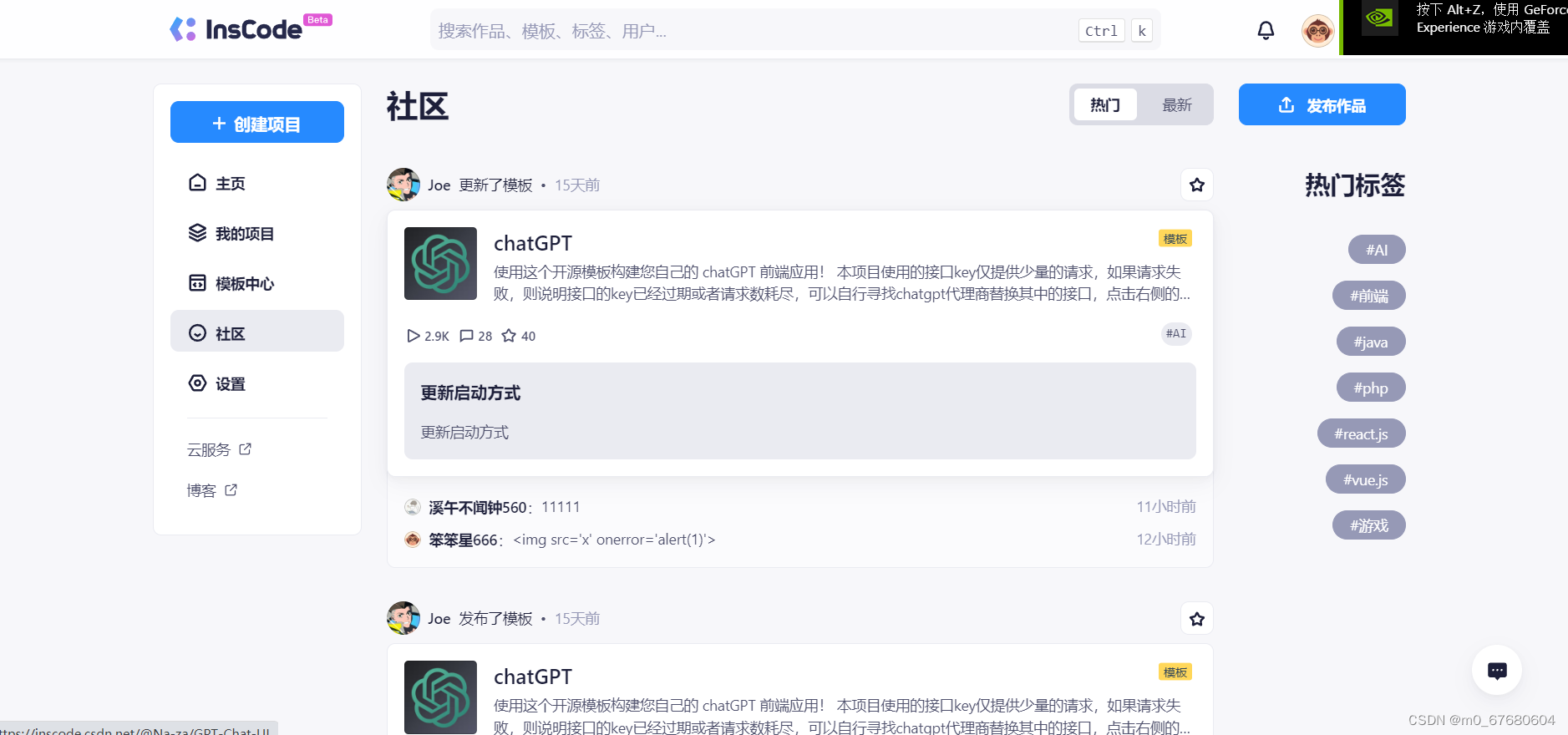The height and width of the screenshot is (735, 1568).
Task: Open 设置 in the sidebar
Action: point(257,384)
